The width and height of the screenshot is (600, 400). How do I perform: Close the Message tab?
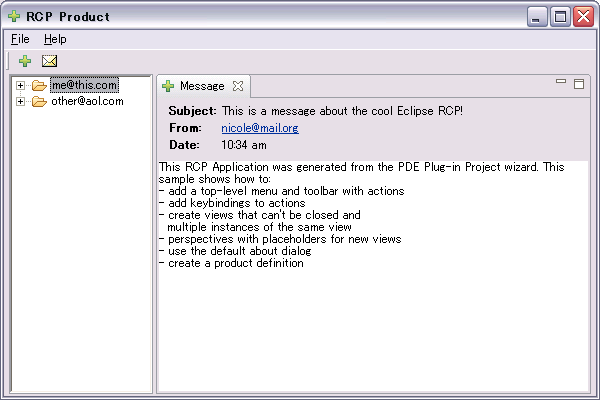[238, 86]
